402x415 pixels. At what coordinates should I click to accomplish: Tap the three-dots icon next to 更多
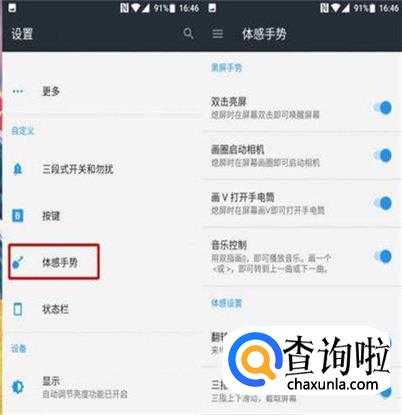pyautogui.click(x=18, y=91)
